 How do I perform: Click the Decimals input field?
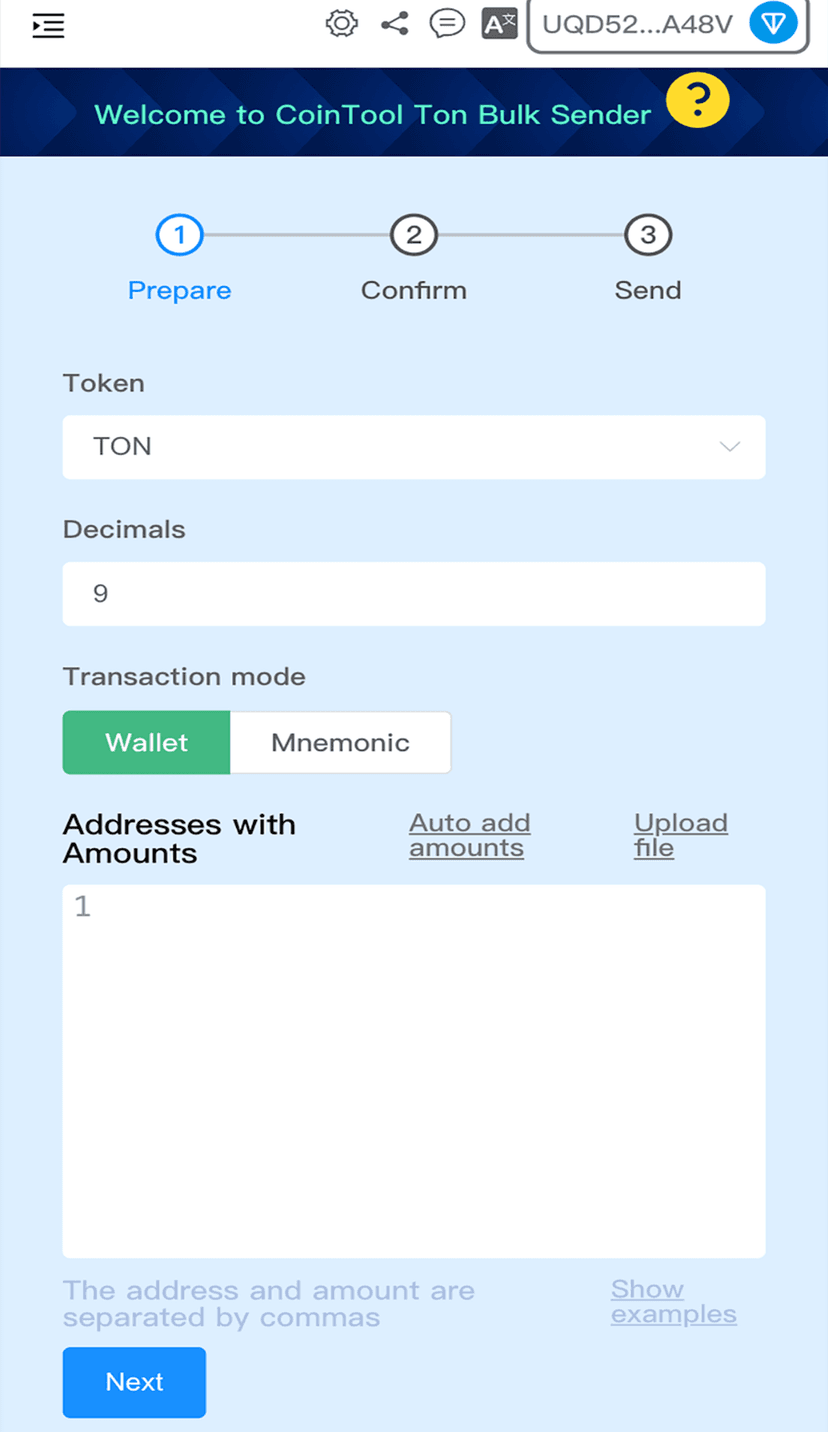pyautogui.click(x=413, y=594)
